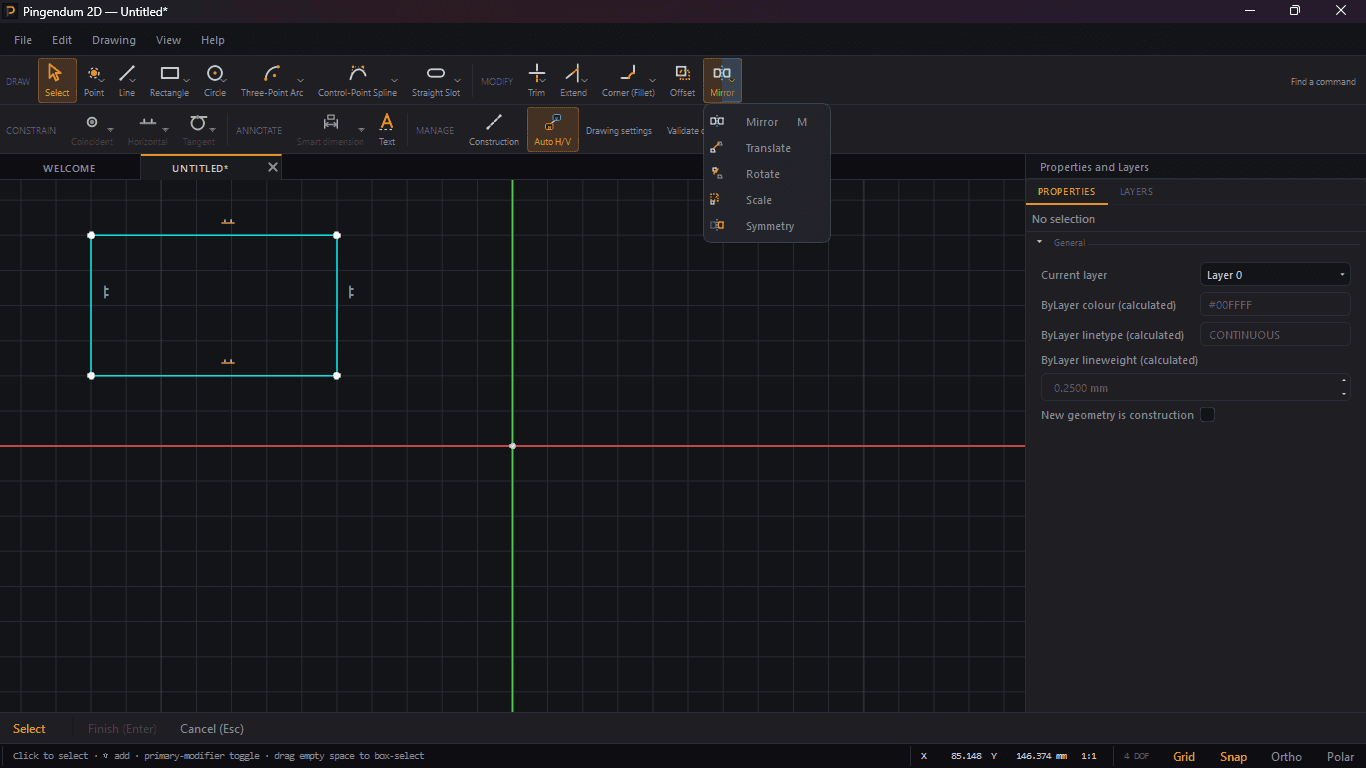1366x768 pixels.
Task: Click the origin point on canvas
Action: [x=512, y=446]
